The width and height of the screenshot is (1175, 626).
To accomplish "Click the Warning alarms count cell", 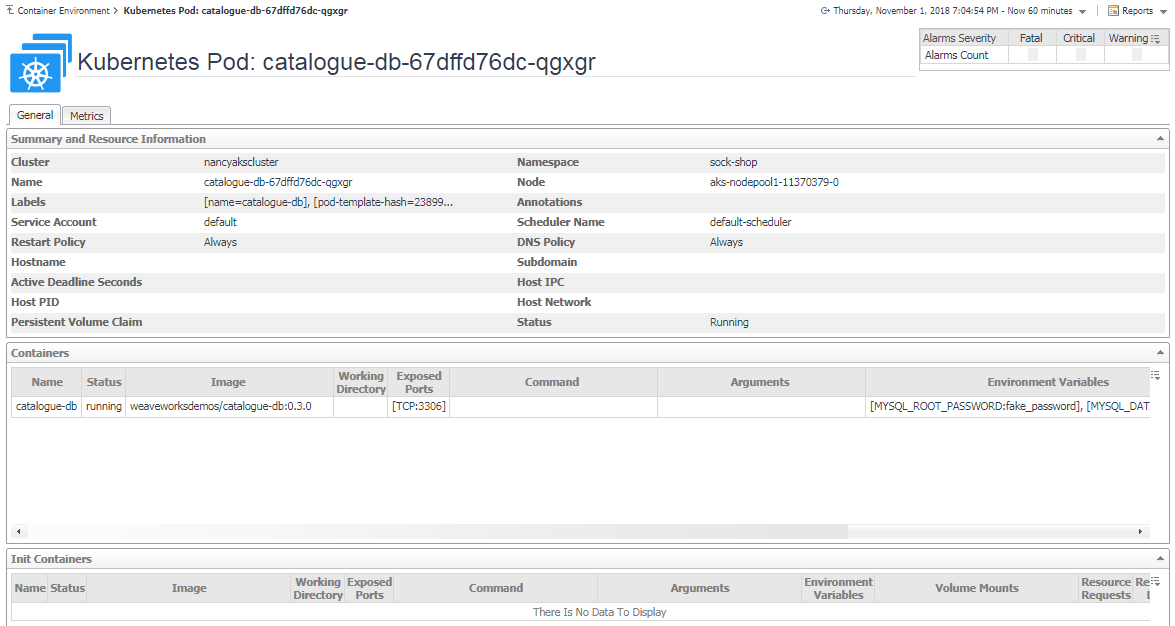I will [1136, 55].
